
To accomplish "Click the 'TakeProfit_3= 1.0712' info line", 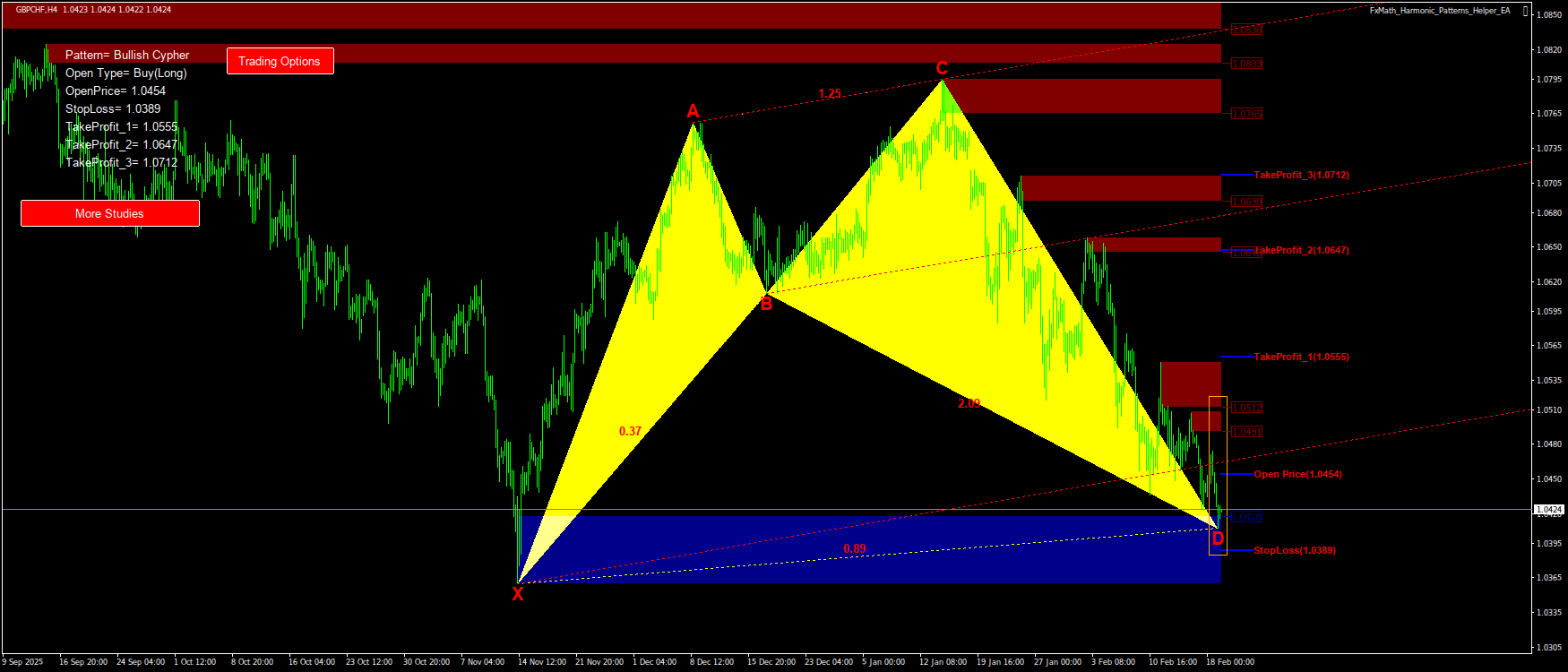I will point(122,163).
